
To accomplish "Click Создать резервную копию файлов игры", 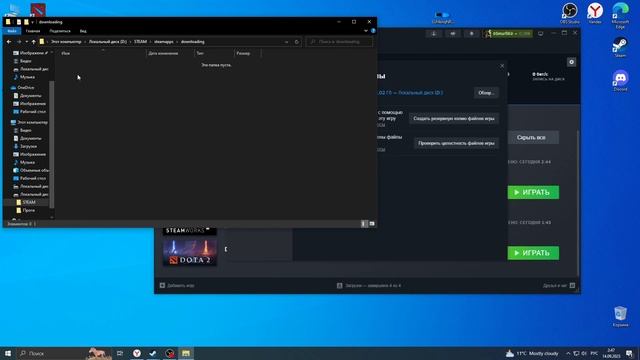I will (454, 119).
